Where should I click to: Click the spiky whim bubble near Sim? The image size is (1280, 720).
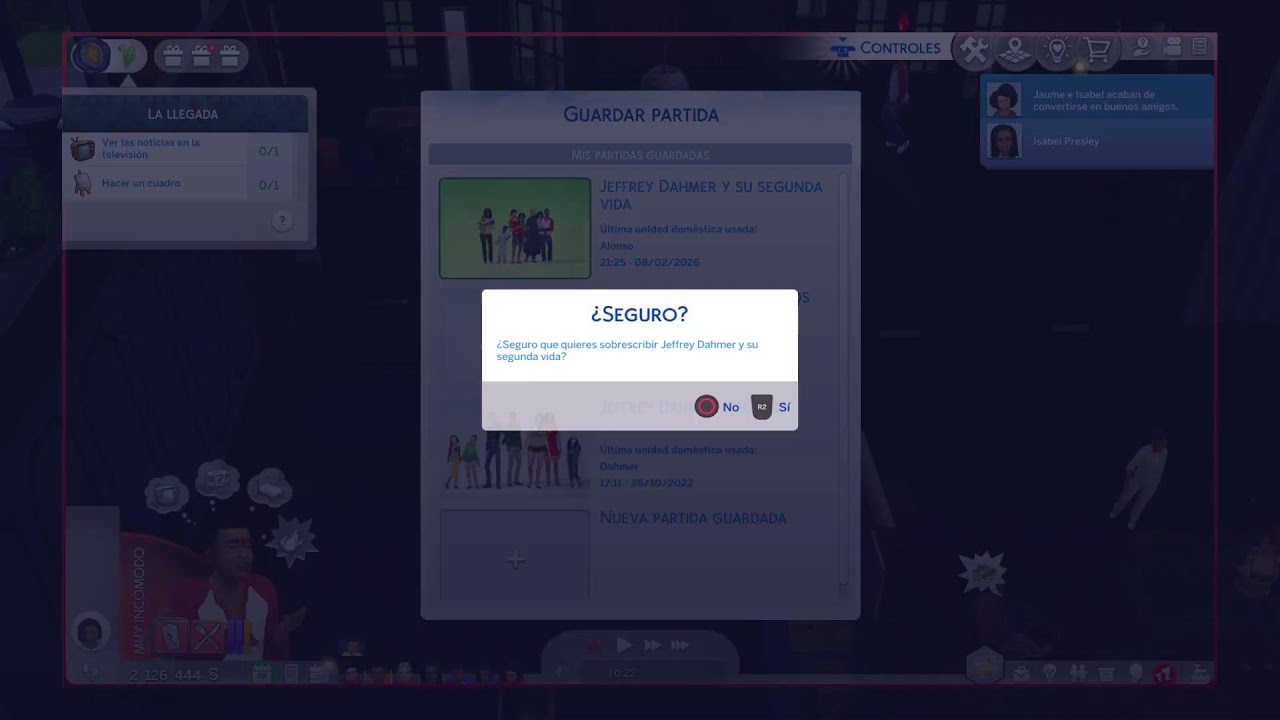(290, 539)
